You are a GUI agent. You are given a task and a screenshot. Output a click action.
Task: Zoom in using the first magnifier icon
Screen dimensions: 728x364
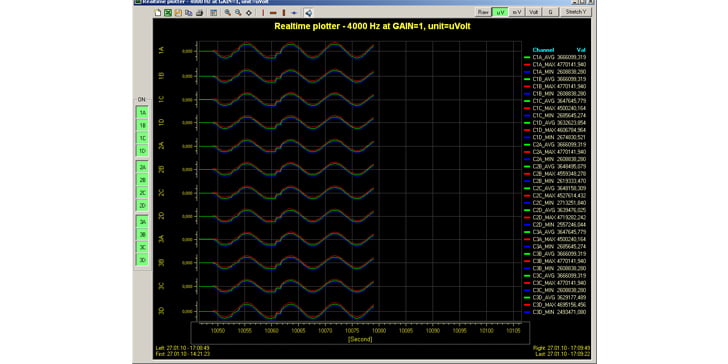click(x=228, y=13)
